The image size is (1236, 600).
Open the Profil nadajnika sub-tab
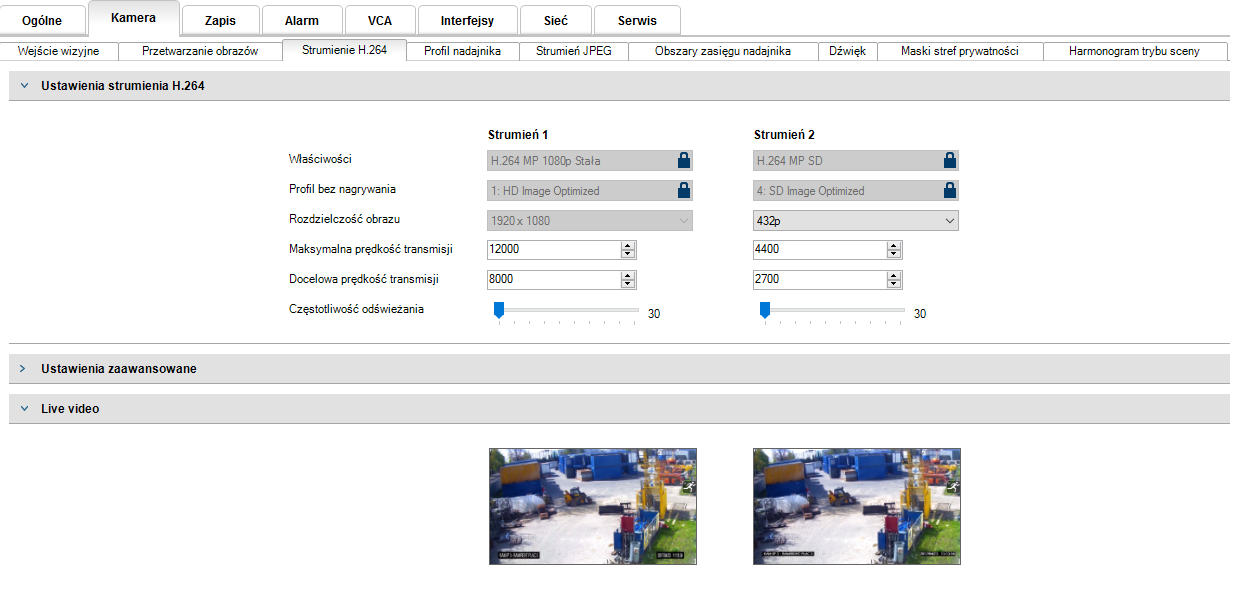tap(463, 51)
